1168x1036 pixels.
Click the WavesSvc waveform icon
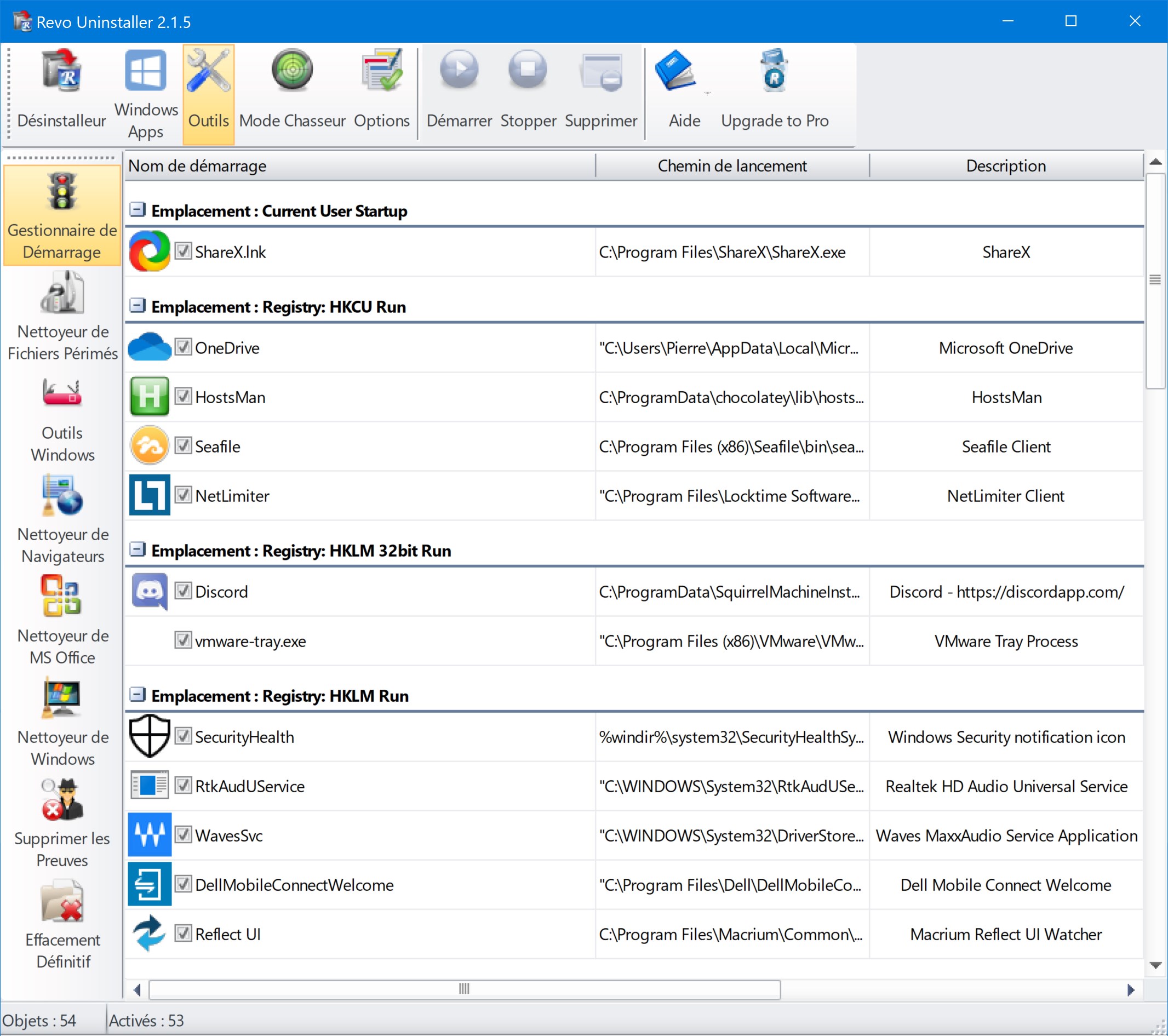[x=150, y=835]
